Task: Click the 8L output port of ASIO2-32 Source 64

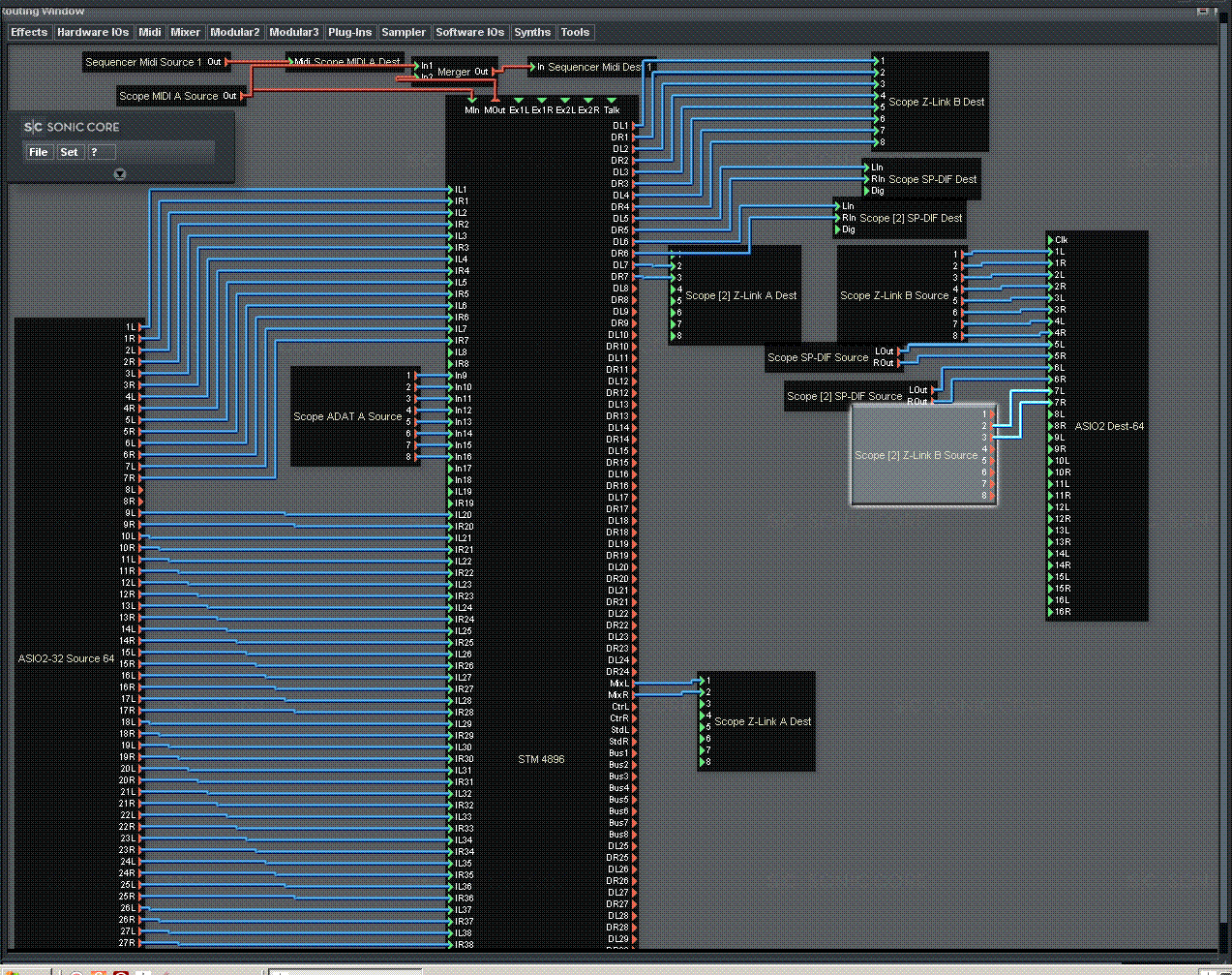Action: pyautogui.click(x=141, y=490)
